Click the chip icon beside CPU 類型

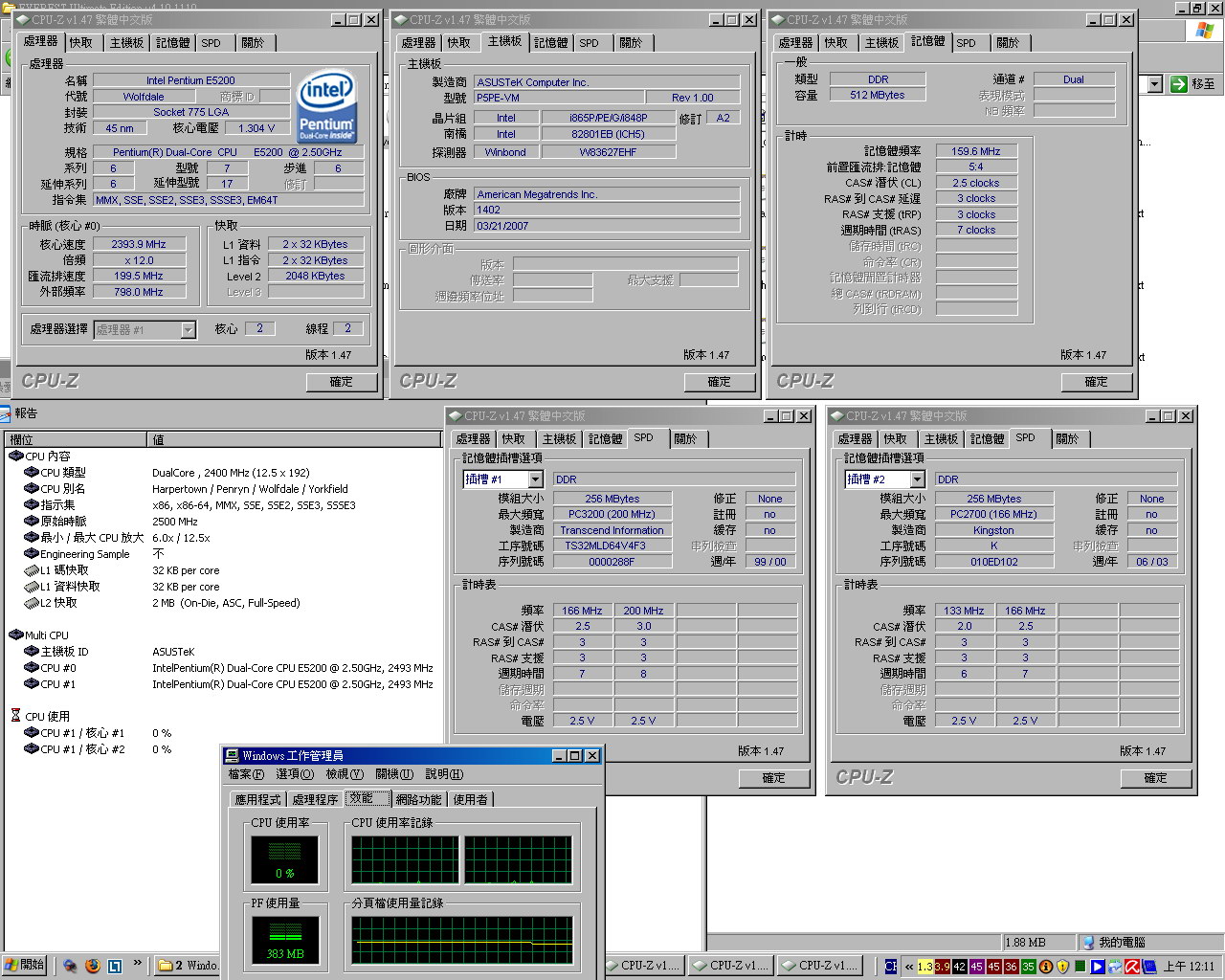tap(31, 472)
